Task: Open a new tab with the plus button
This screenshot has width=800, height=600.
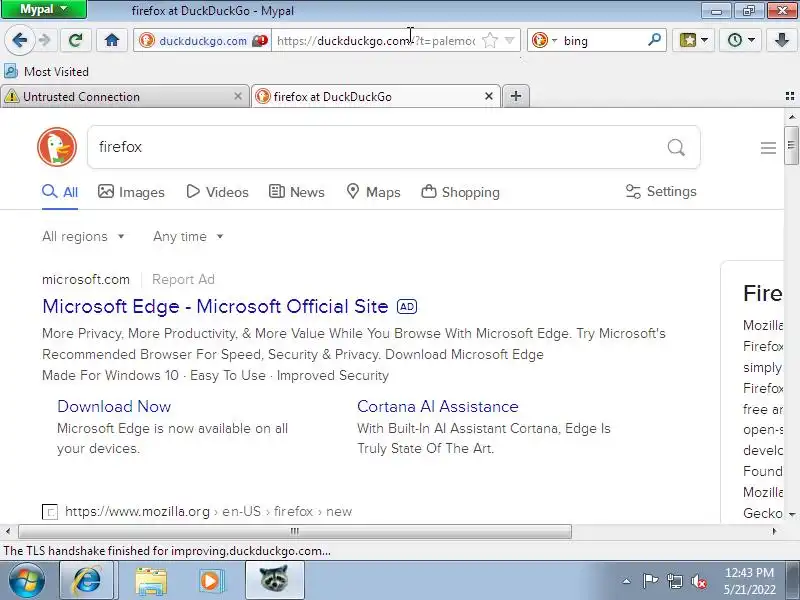Action: [516, 96]
